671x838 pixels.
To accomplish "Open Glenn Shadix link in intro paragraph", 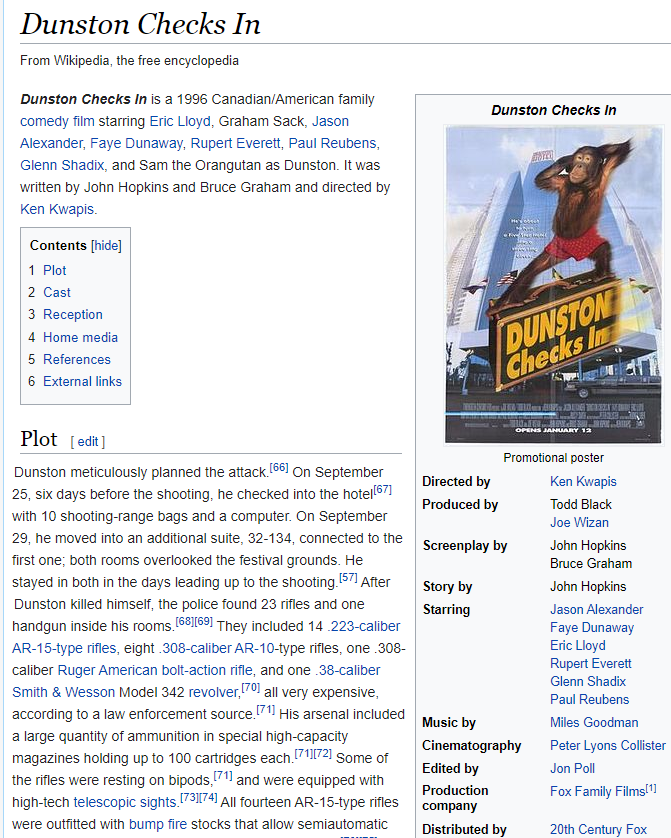I will coord(62,165).
